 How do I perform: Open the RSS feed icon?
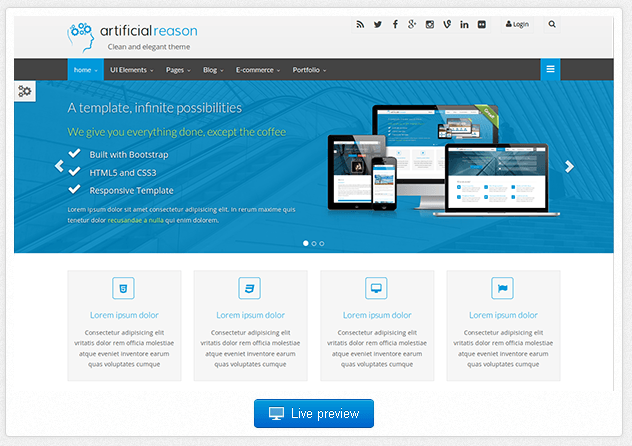[x=361, y=24]
